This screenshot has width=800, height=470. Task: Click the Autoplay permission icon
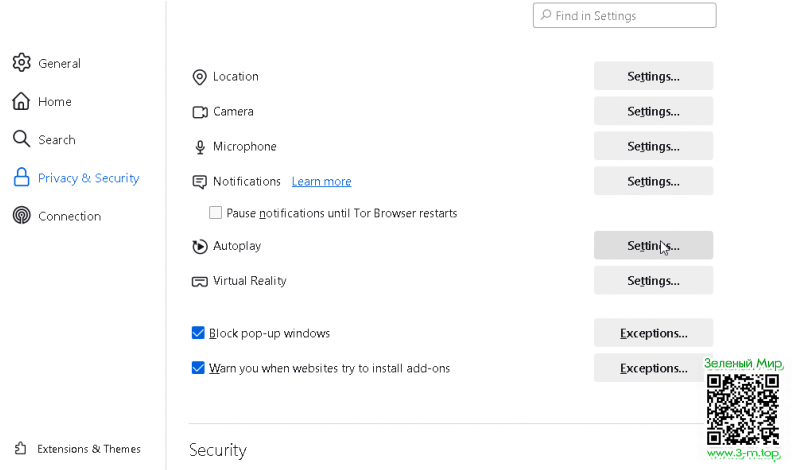(199, 246)
